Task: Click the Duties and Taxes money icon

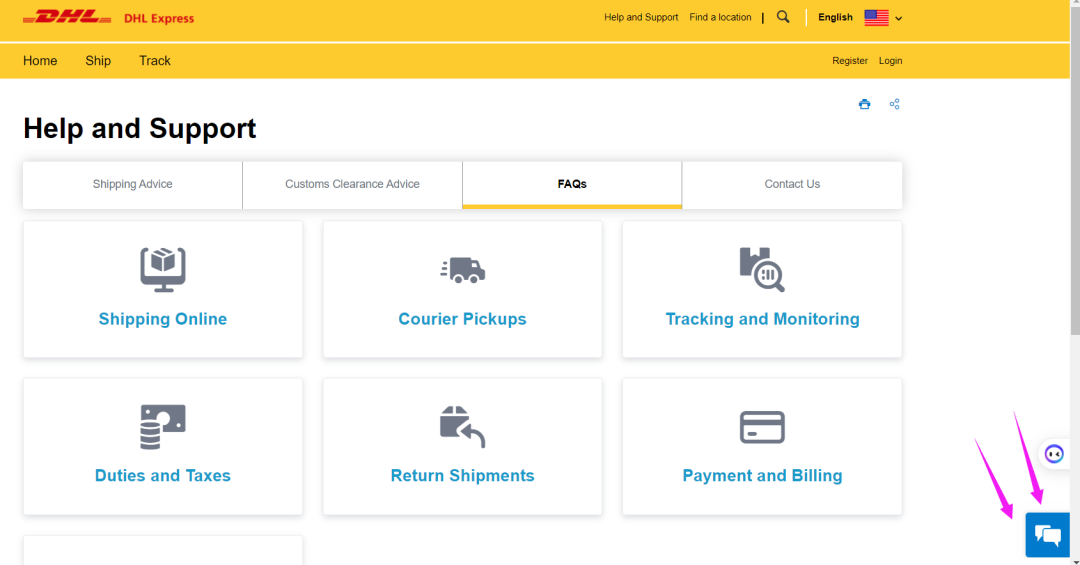Action: click(x=163, y=427)
